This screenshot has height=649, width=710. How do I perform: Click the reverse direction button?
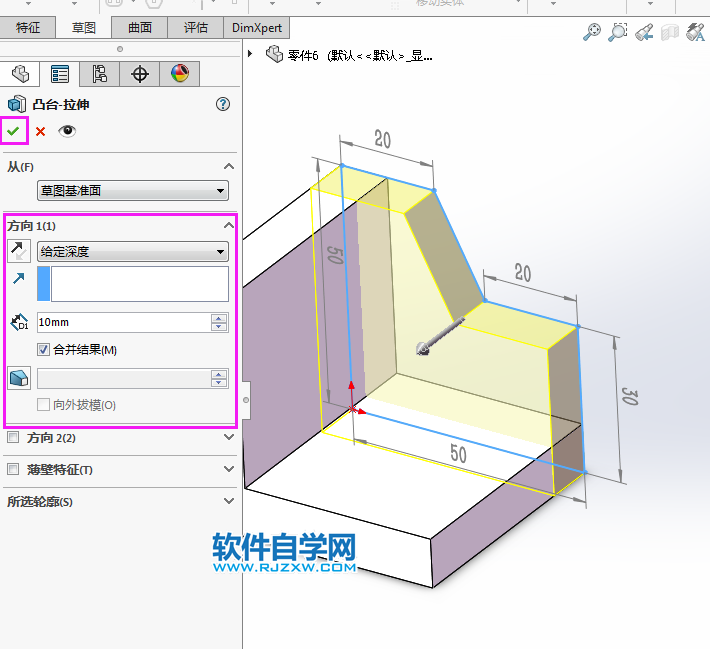[x=19, y=251]
